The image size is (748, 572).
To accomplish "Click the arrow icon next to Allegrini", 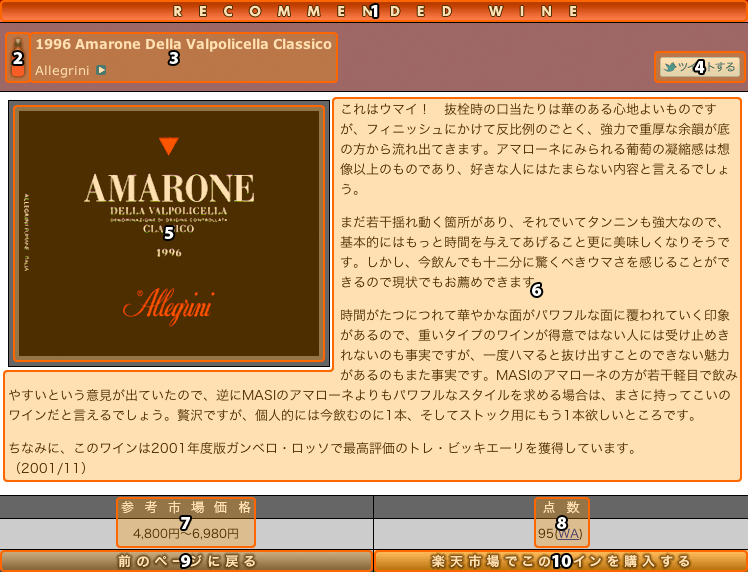I will click(x=101, y=70).
